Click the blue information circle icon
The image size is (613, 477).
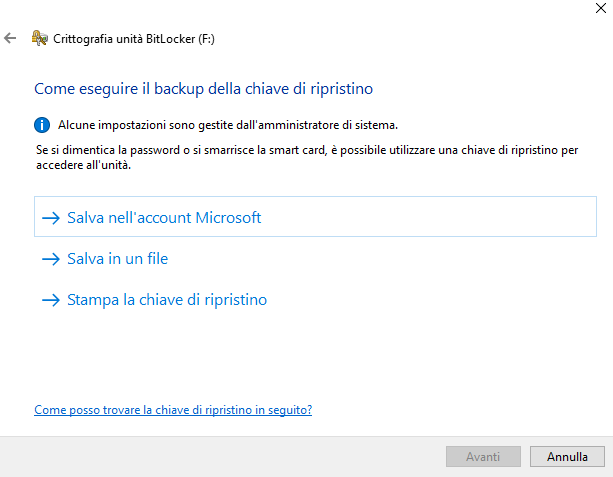[42, 125]
